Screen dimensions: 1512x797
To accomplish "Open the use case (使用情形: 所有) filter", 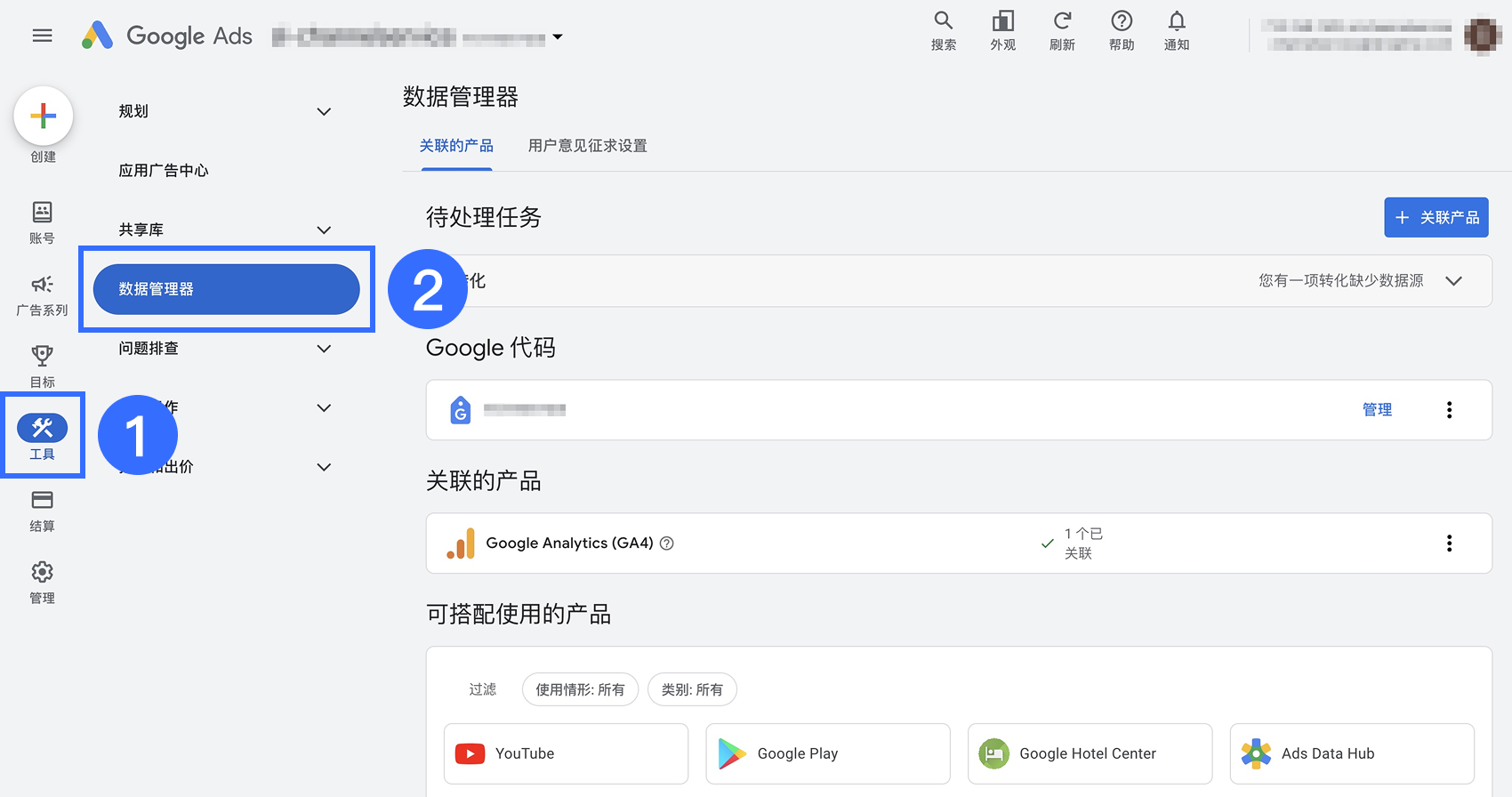I will point(580,689).
